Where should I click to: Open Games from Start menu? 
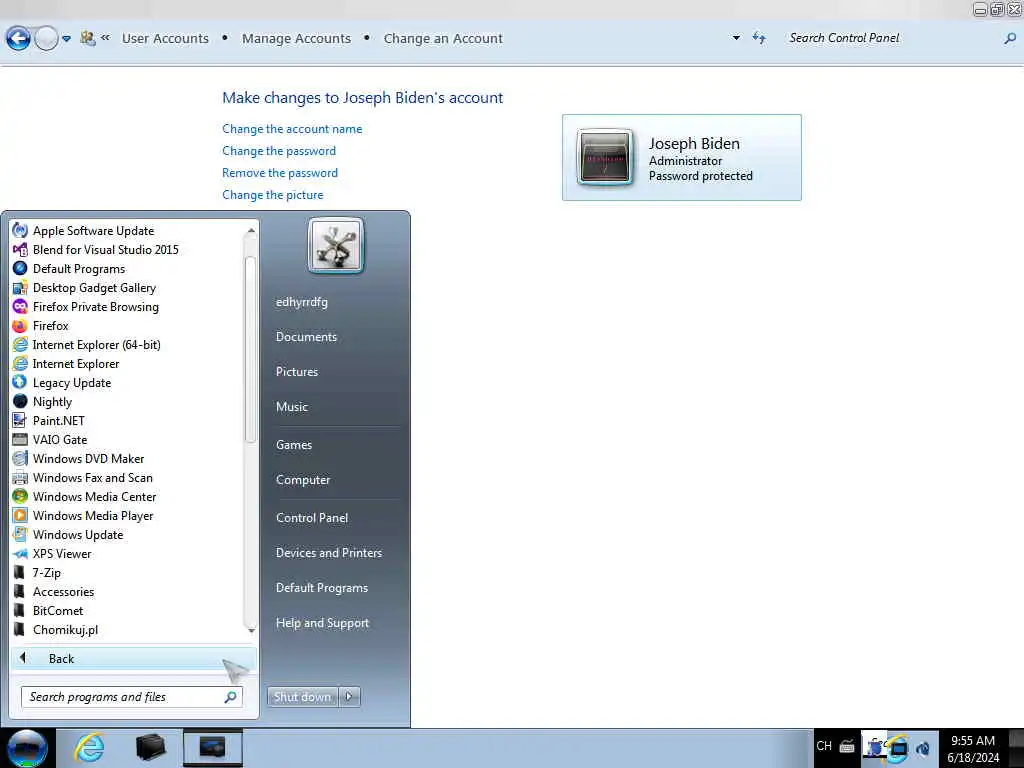click(x=294, y=445)
